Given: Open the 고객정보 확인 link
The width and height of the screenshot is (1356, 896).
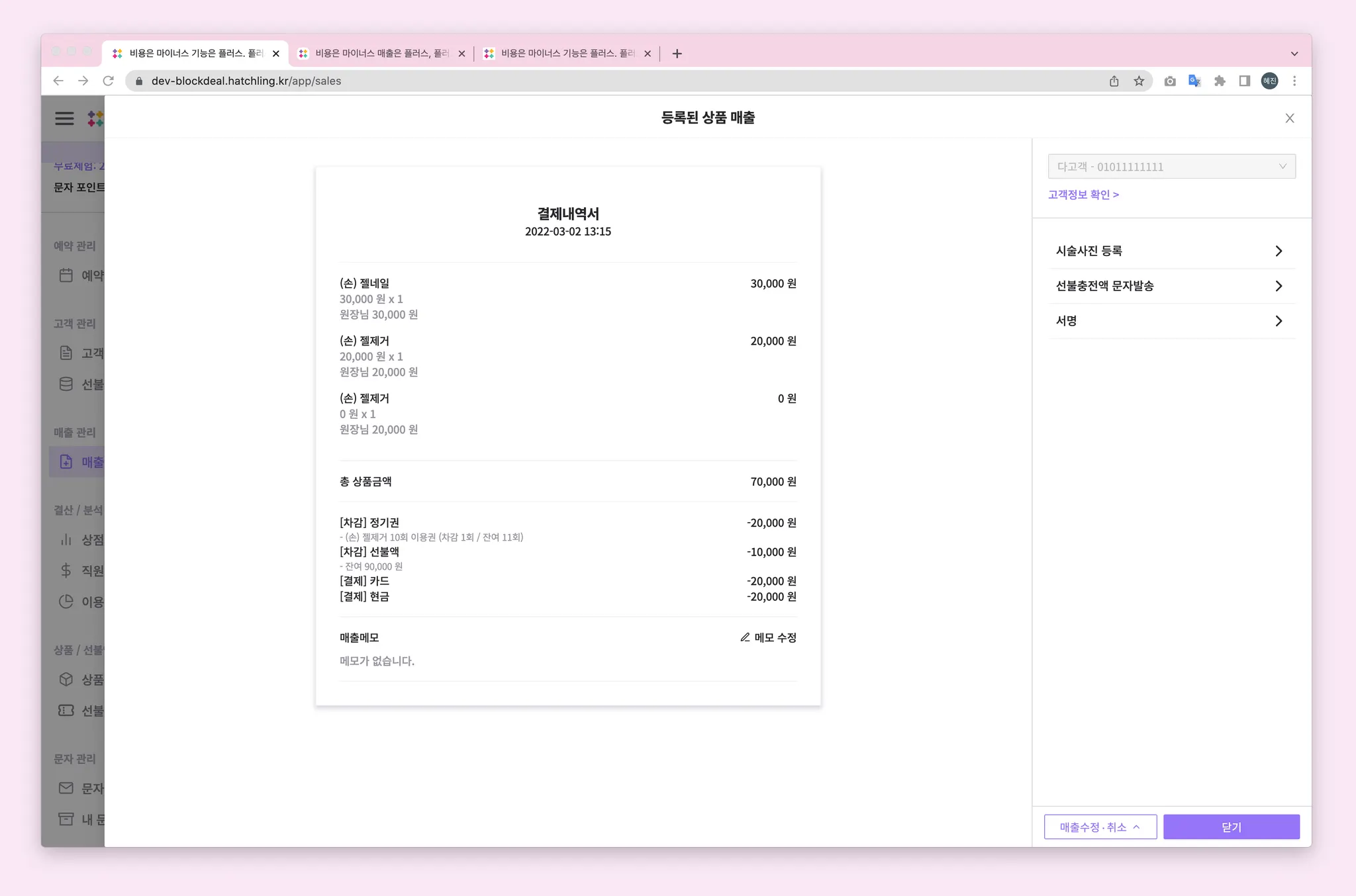Looking at the screenshot, I should [1083, 195].
